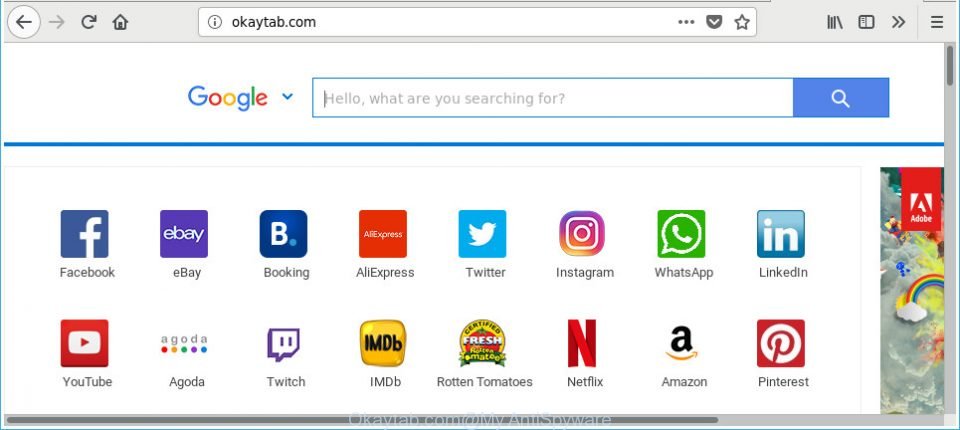960x430 pixels.
Task: Click the blue search magnifier button
Action: [841, 97]
